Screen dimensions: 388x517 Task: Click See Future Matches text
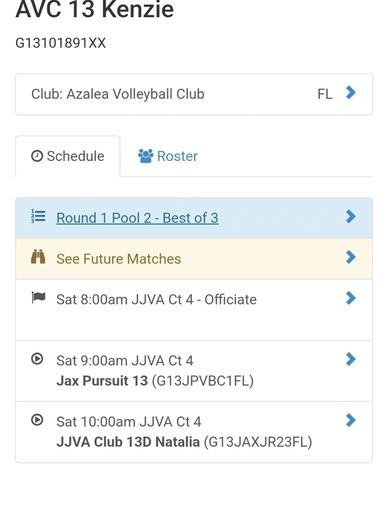click(119, 259)
